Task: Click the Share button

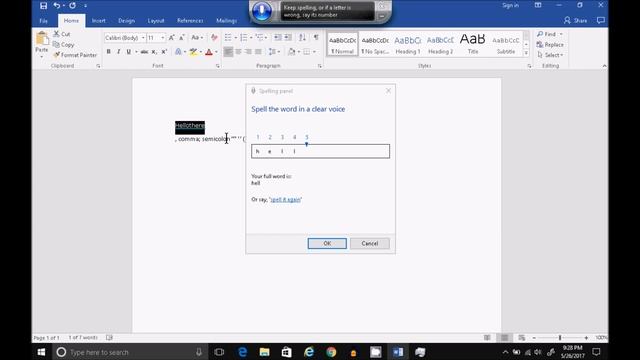Action: (x=576, y=20)
